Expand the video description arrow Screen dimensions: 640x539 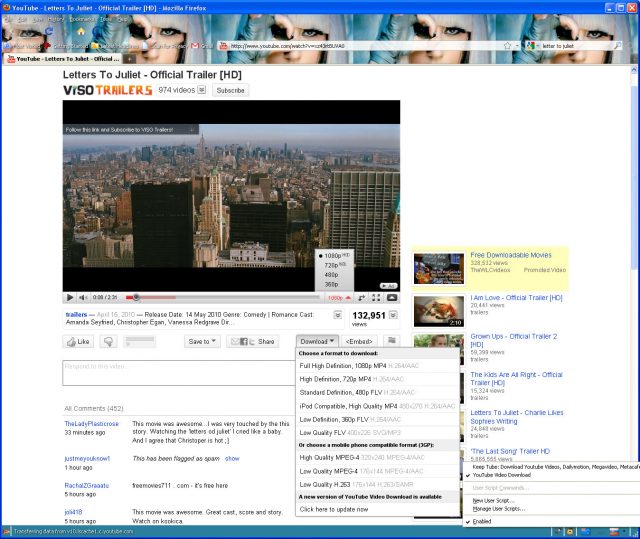coord(338,314)
